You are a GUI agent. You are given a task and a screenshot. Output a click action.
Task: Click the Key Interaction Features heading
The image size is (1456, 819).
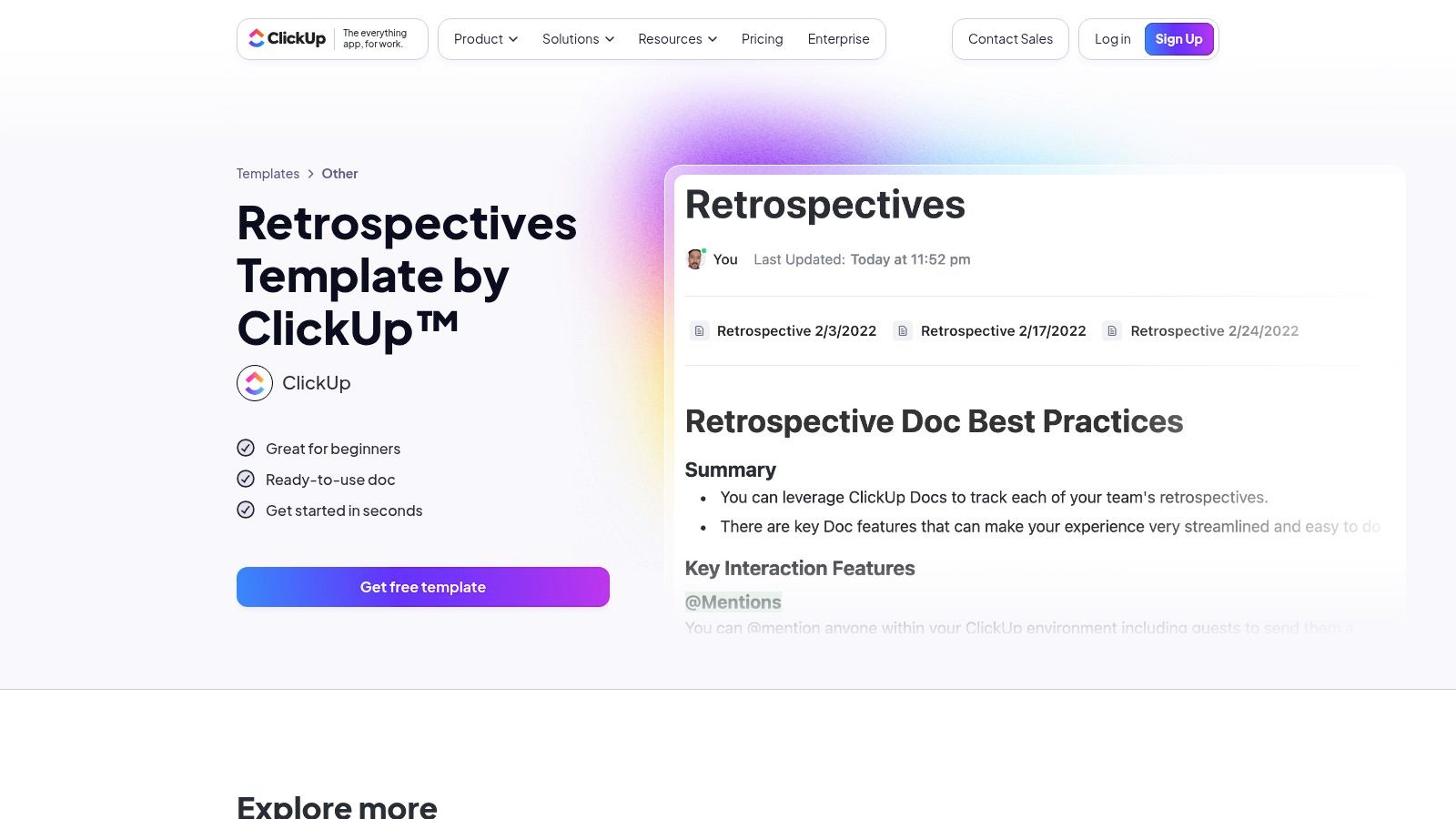point(800,569)
